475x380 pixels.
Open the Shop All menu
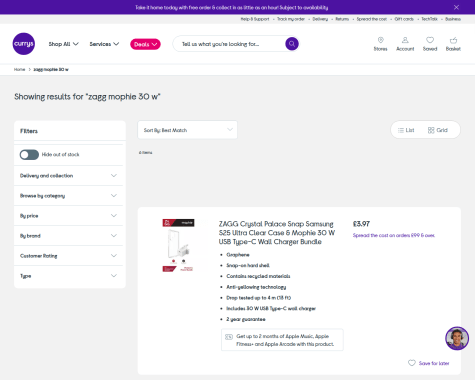[63, 44]
